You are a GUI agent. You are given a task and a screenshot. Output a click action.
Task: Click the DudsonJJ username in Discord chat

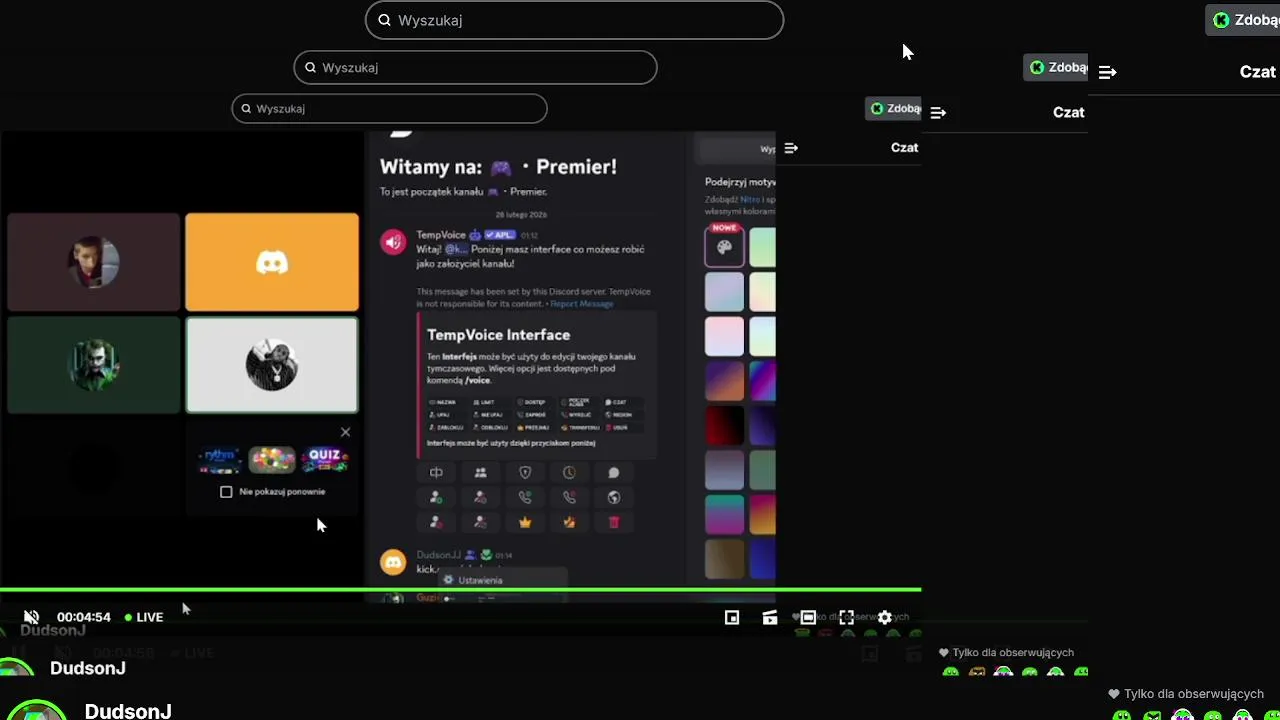pos(439,555)
